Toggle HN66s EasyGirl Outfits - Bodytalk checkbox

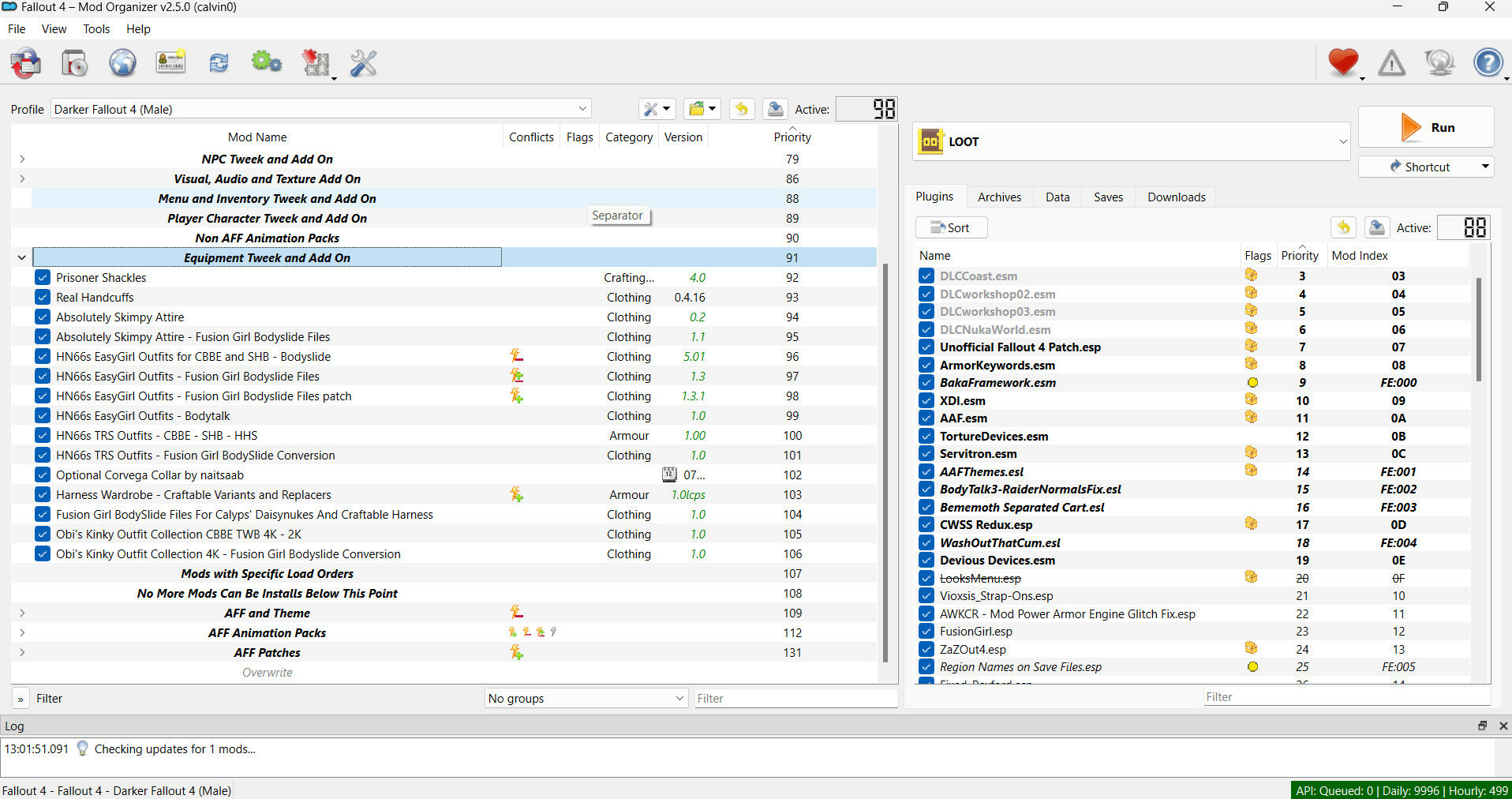point(43,415)
